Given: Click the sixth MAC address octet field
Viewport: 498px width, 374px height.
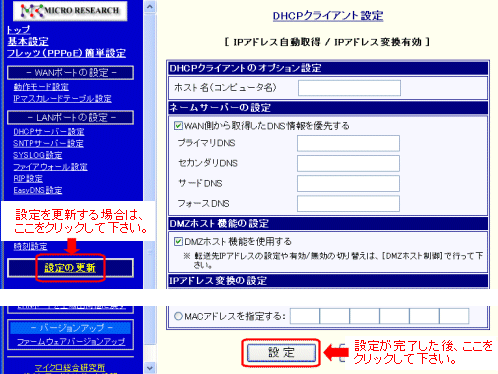Looking at the screenshot, I should [454, 316].
